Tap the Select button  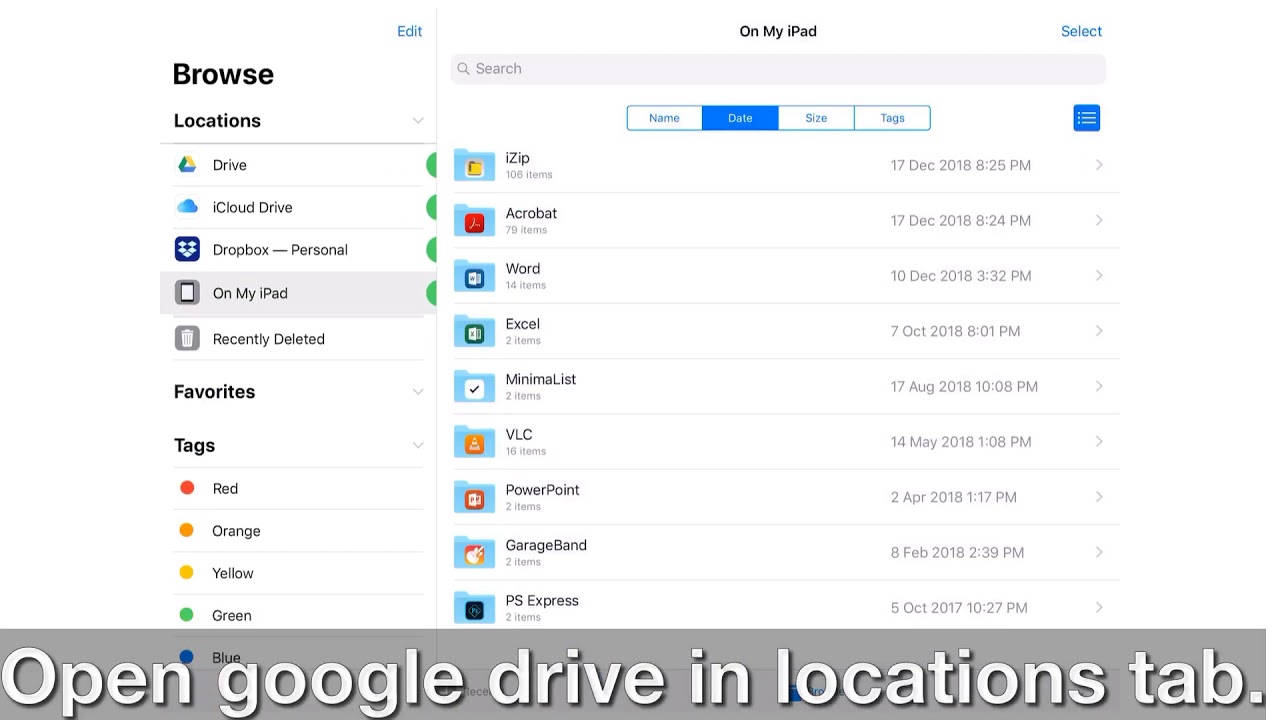point(1081,31)
